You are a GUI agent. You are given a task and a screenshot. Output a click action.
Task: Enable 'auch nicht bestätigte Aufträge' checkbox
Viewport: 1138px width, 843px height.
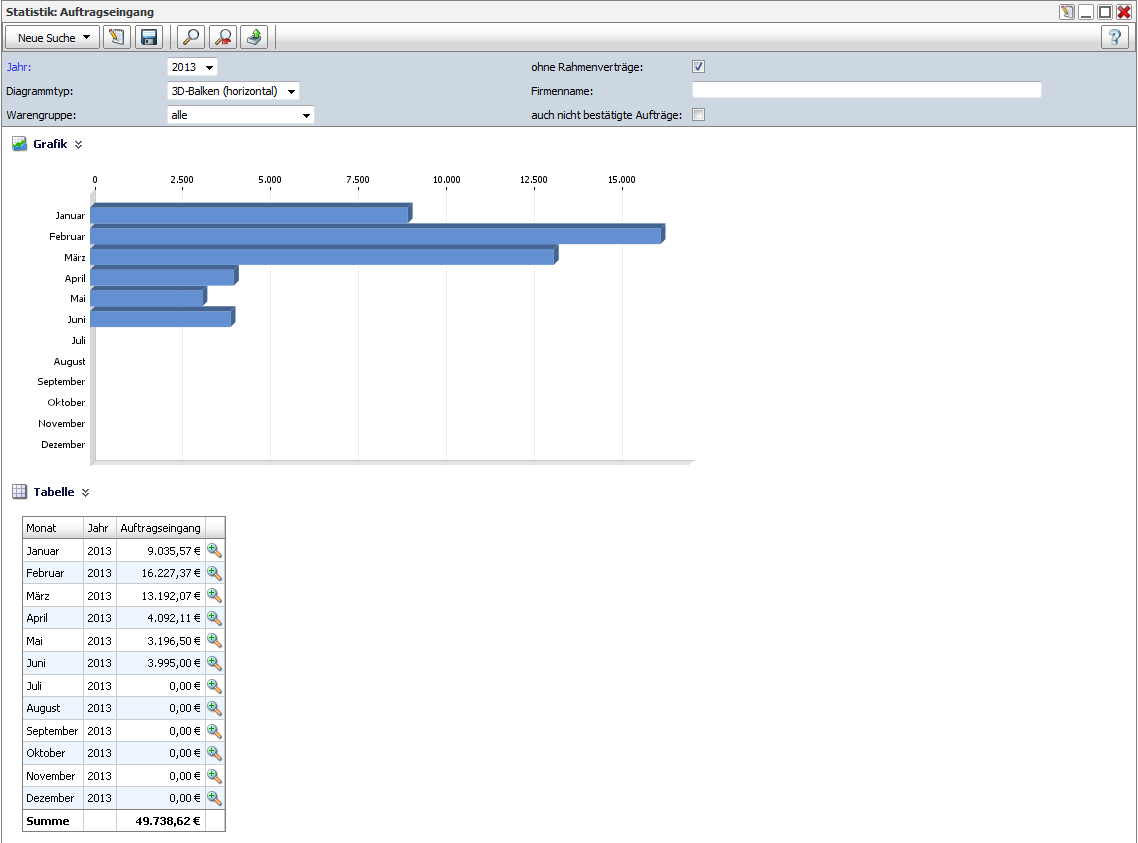699,114
